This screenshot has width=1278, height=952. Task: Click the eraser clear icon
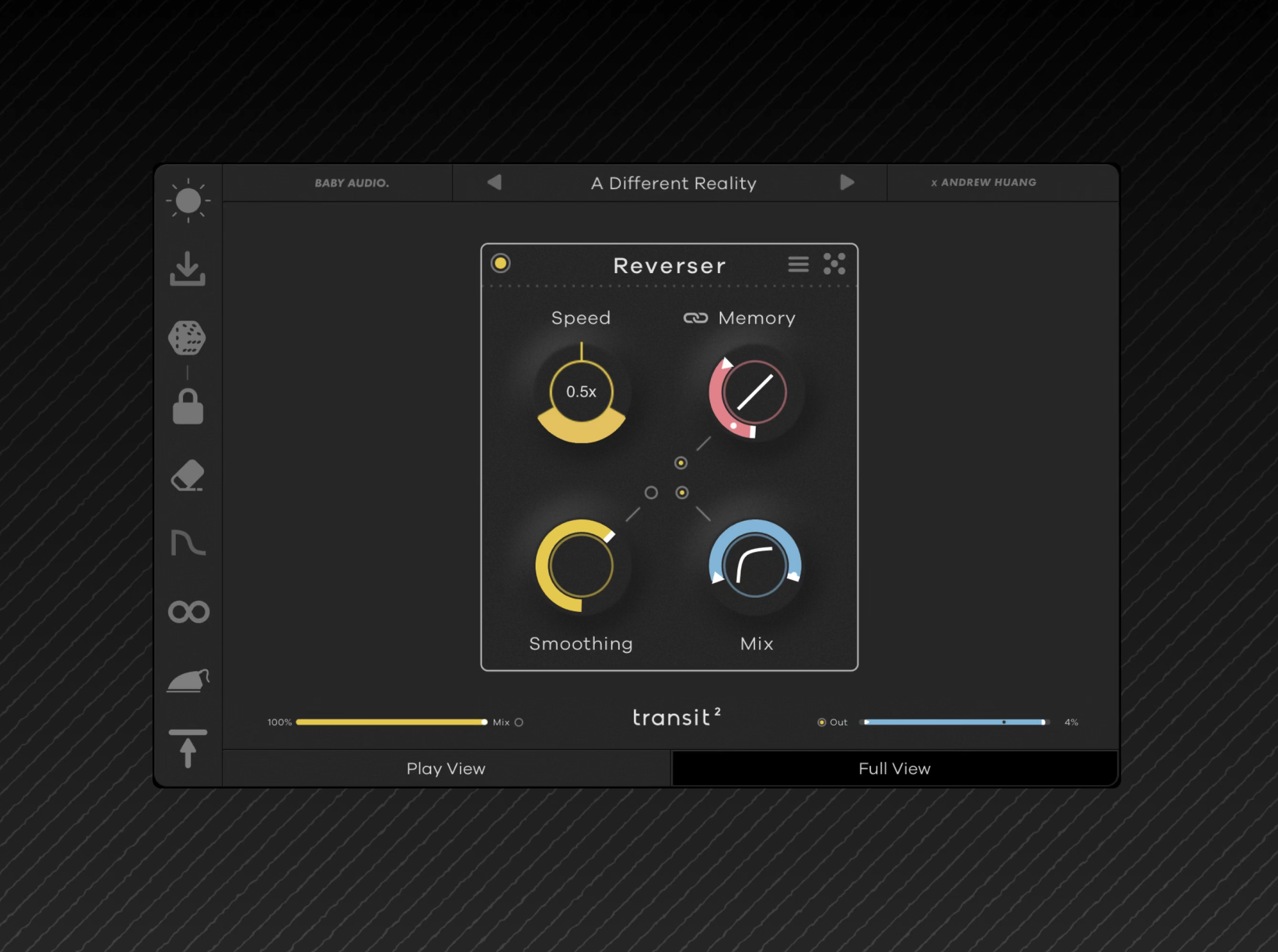pyautogui.click(x=188, y=475)
